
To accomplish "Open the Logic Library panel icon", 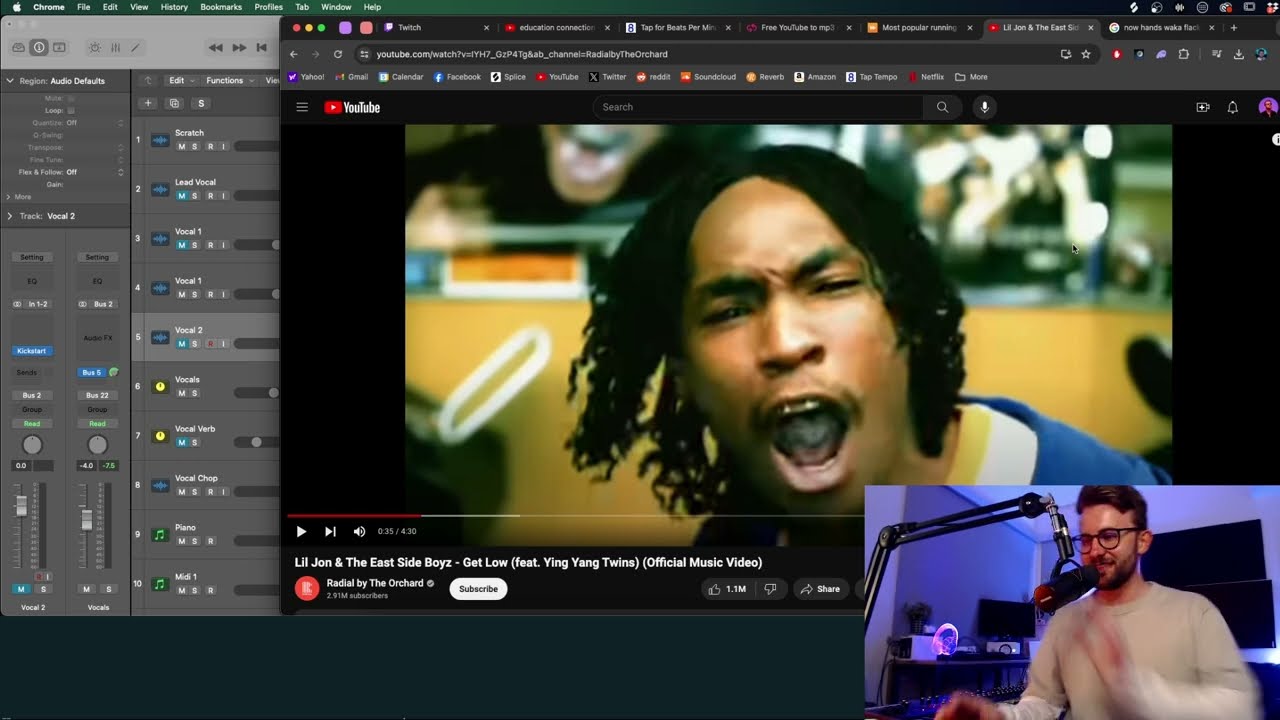I will click(x=18, y=47).
